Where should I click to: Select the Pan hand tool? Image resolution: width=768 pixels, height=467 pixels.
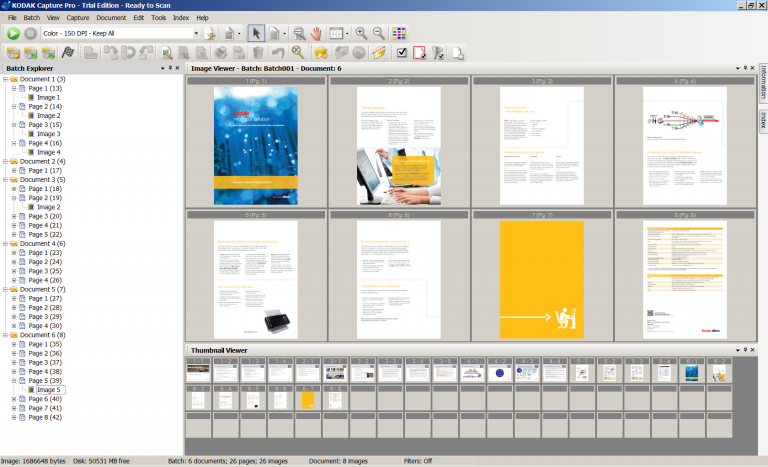coord(318,33)
